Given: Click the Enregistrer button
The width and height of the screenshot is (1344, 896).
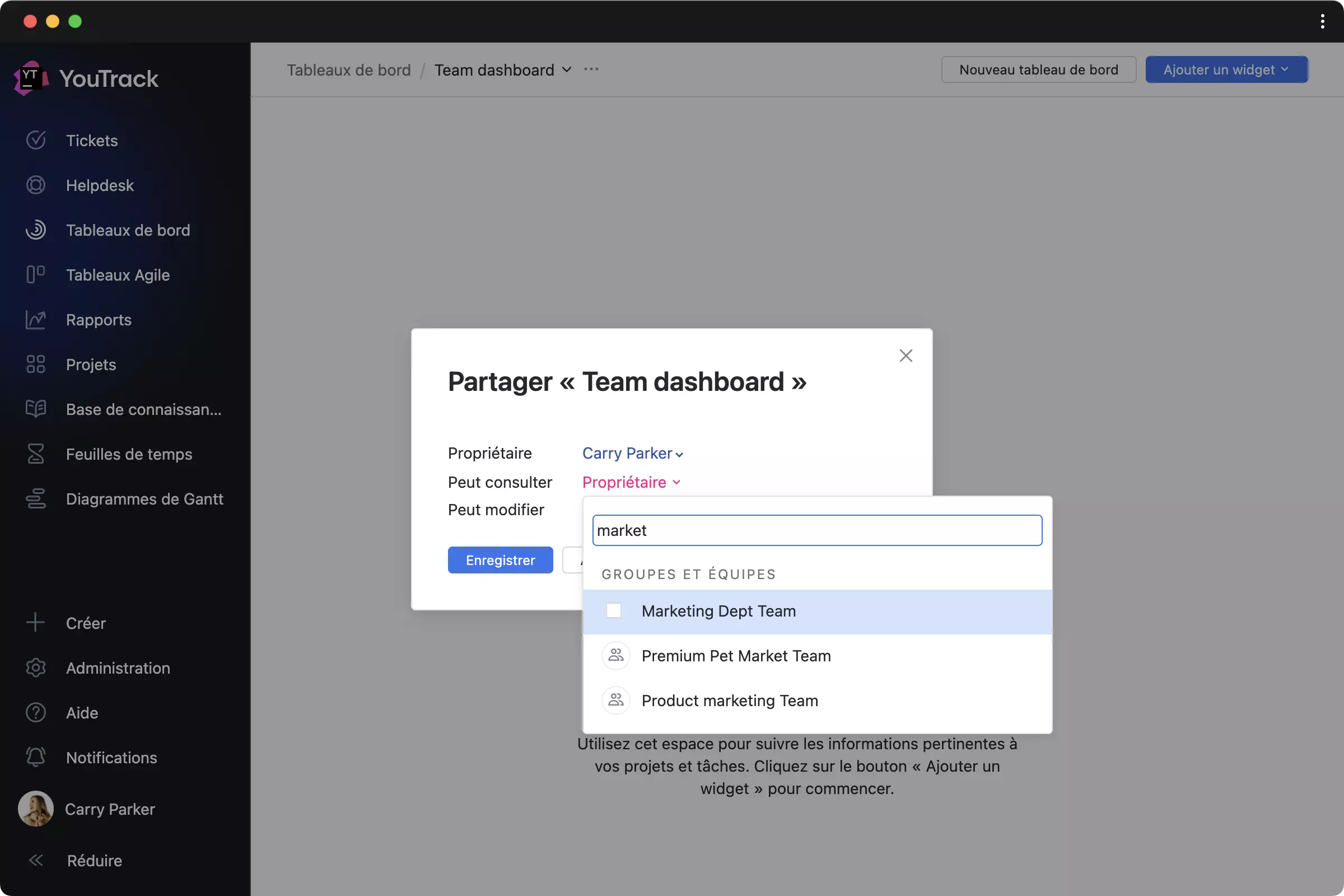Looking at the screenshot, I should pos(500,559).
